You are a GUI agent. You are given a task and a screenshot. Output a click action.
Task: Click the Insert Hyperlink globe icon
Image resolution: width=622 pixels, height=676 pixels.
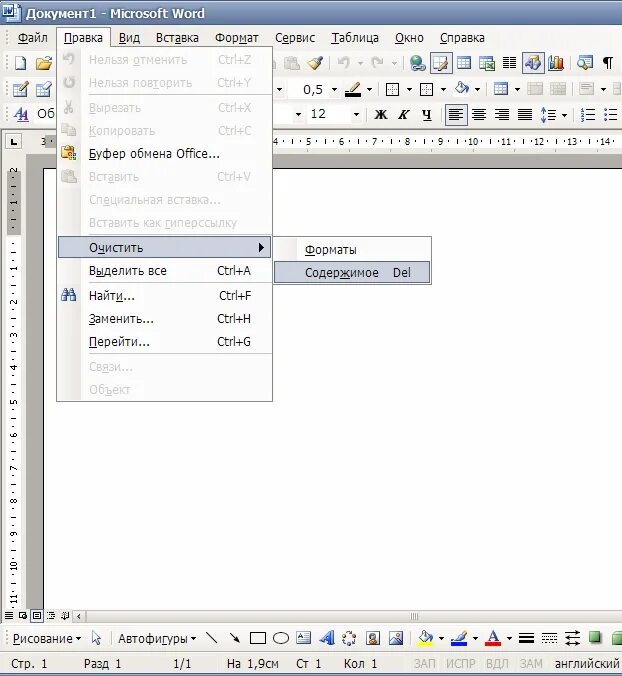tap(417, 63)
